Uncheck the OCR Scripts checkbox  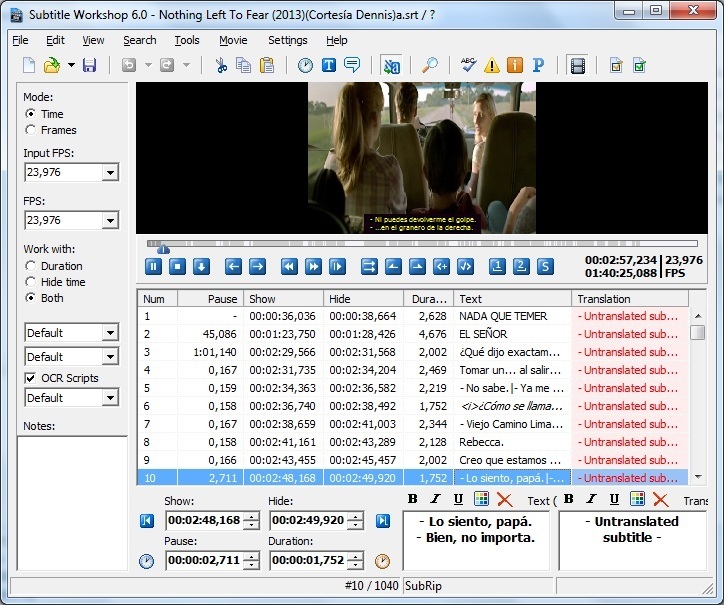pos(31,378)
